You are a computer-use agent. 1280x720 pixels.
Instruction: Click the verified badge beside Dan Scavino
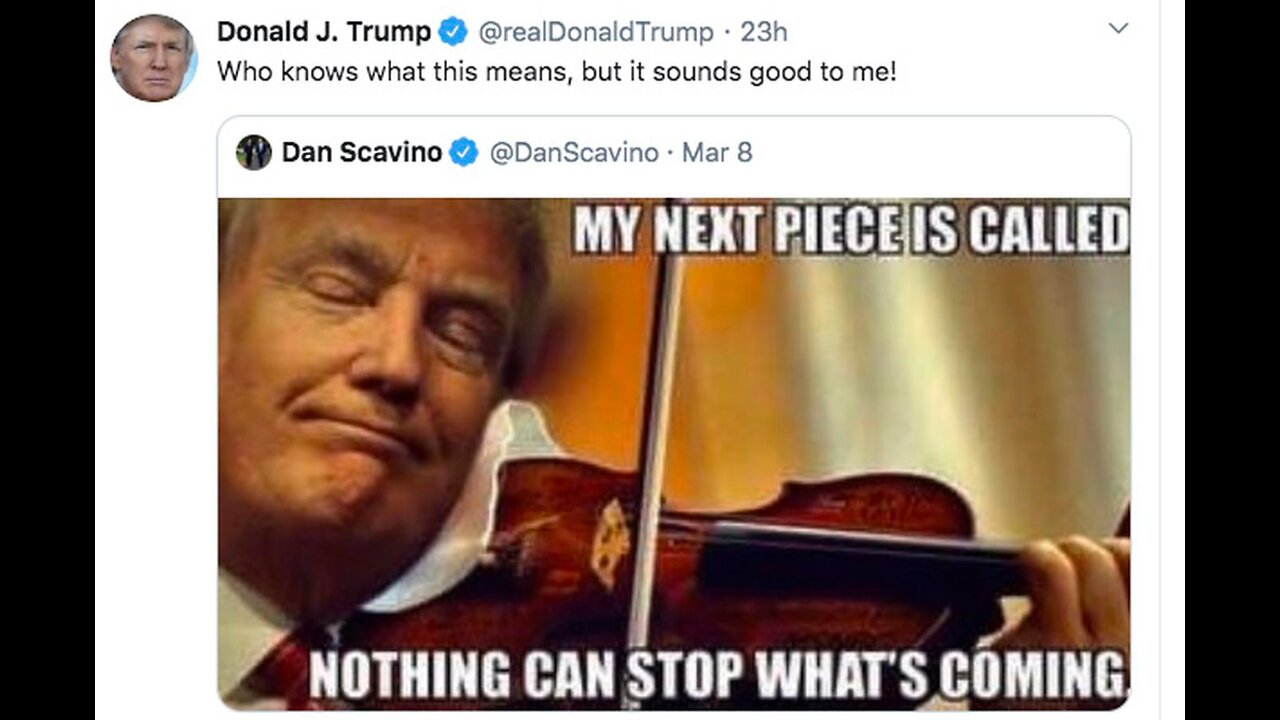[463, 152]
